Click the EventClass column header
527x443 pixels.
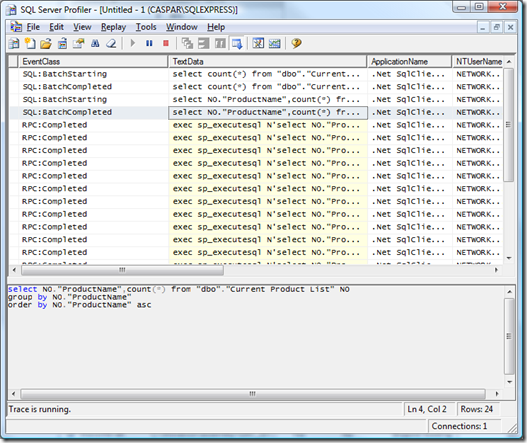click(93, 62)
